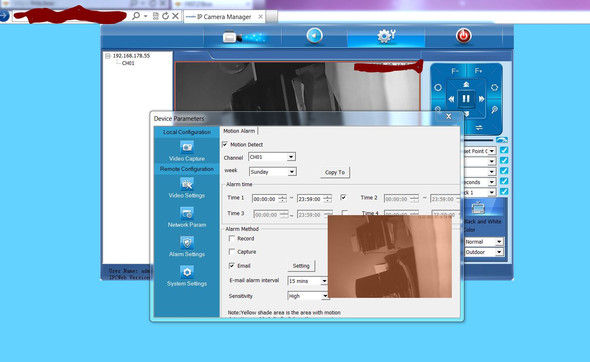This screenshot has width=590, height=362.
Task: Click the Time 1 start time spinner
Action: point(283,199)
